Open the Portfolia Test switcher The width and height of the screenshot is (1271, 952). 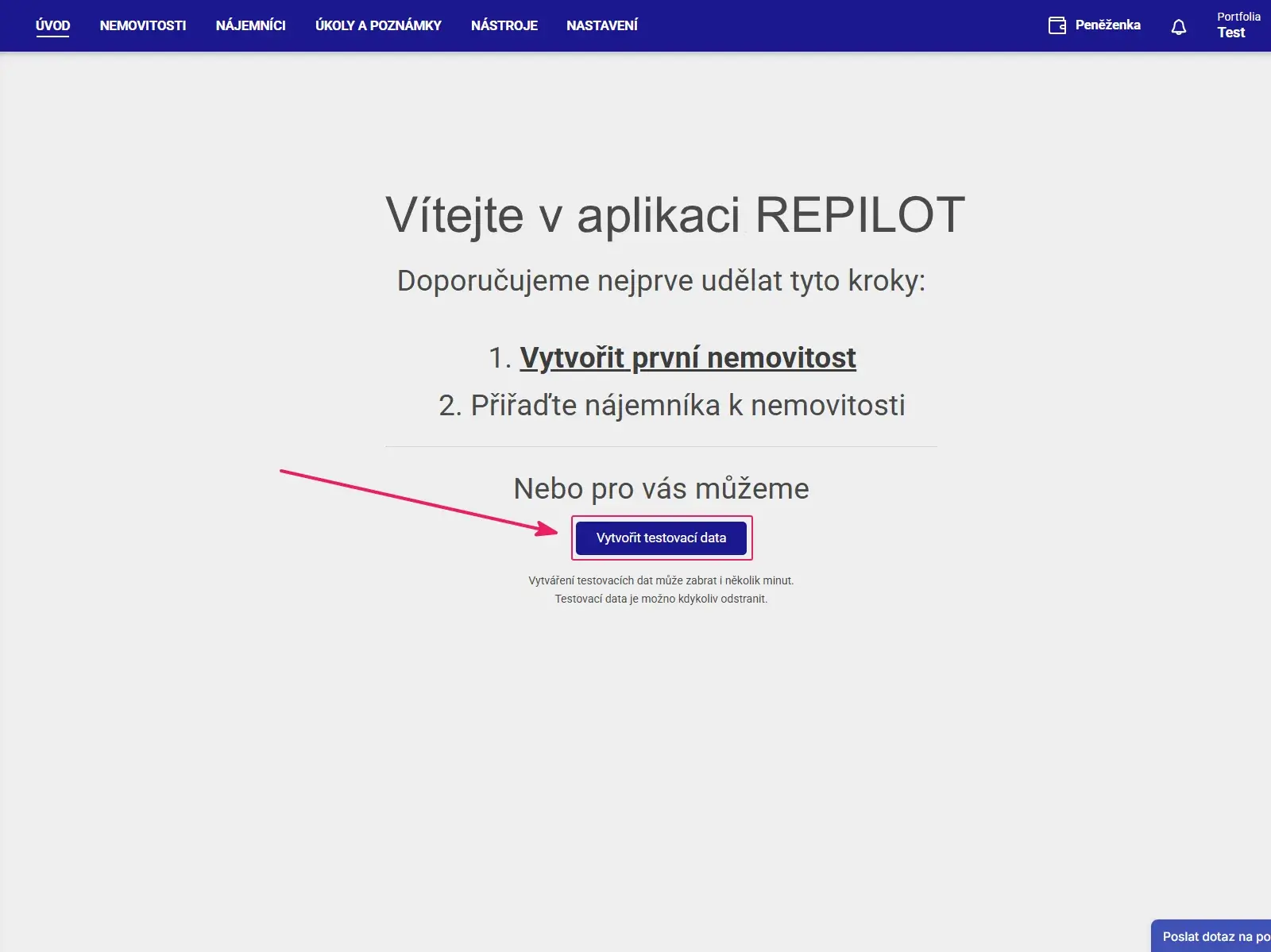click(x=1238, y=25)
